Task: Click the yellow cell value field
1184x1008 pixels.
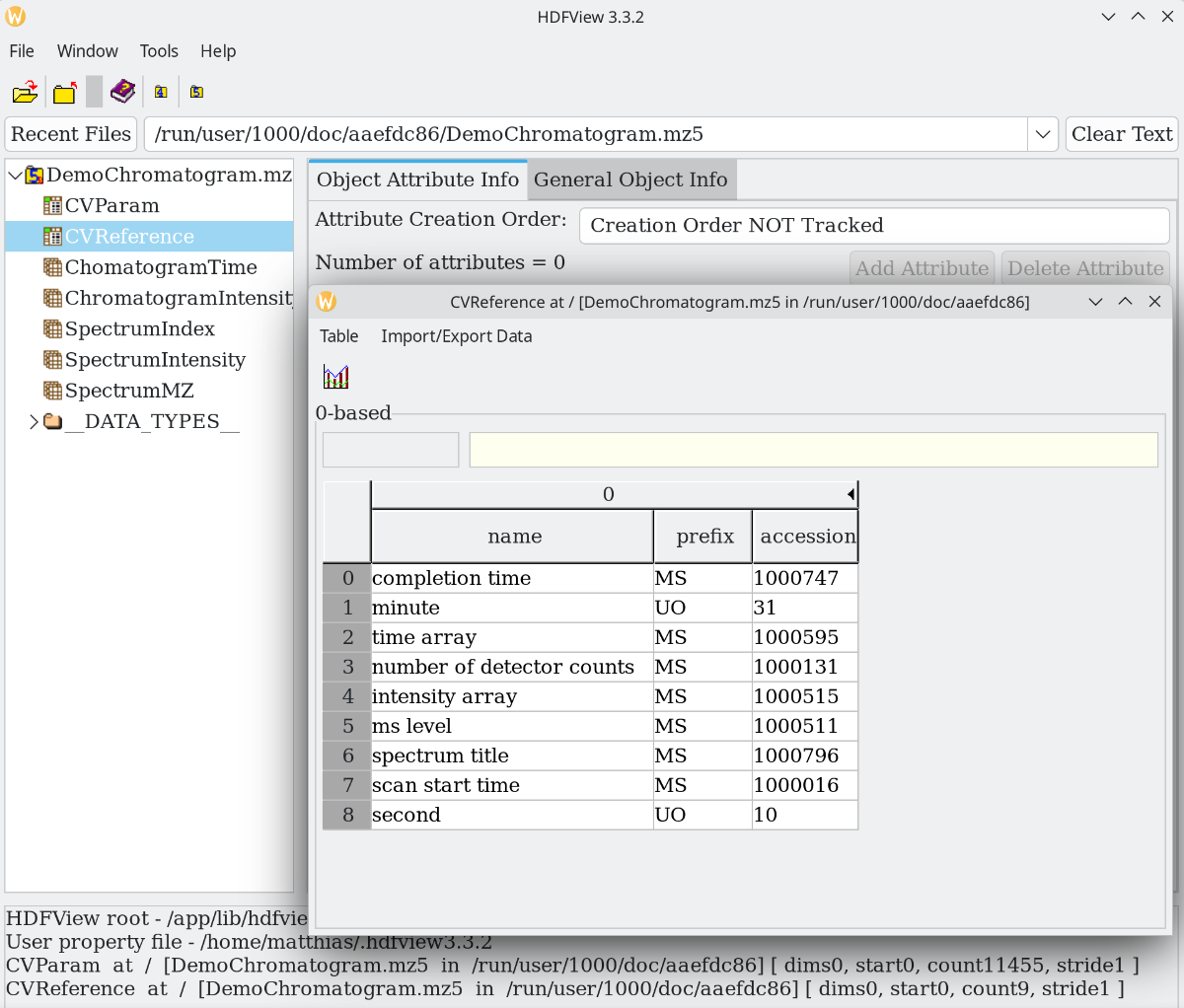Action: [813, 450]
